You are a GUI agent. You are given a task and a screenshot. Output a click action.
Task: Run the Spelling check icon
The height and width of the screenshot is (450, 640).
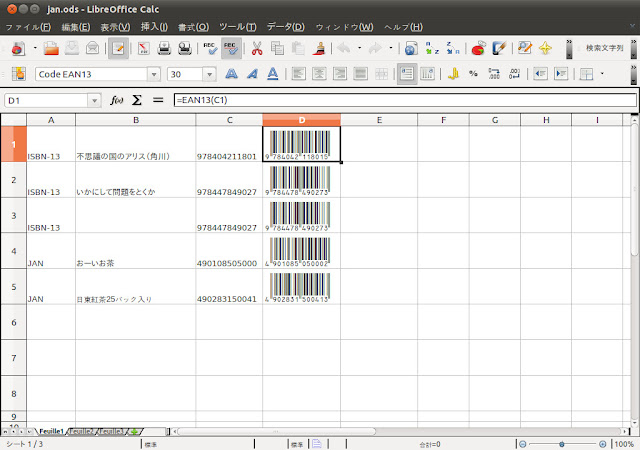[210, 49]
